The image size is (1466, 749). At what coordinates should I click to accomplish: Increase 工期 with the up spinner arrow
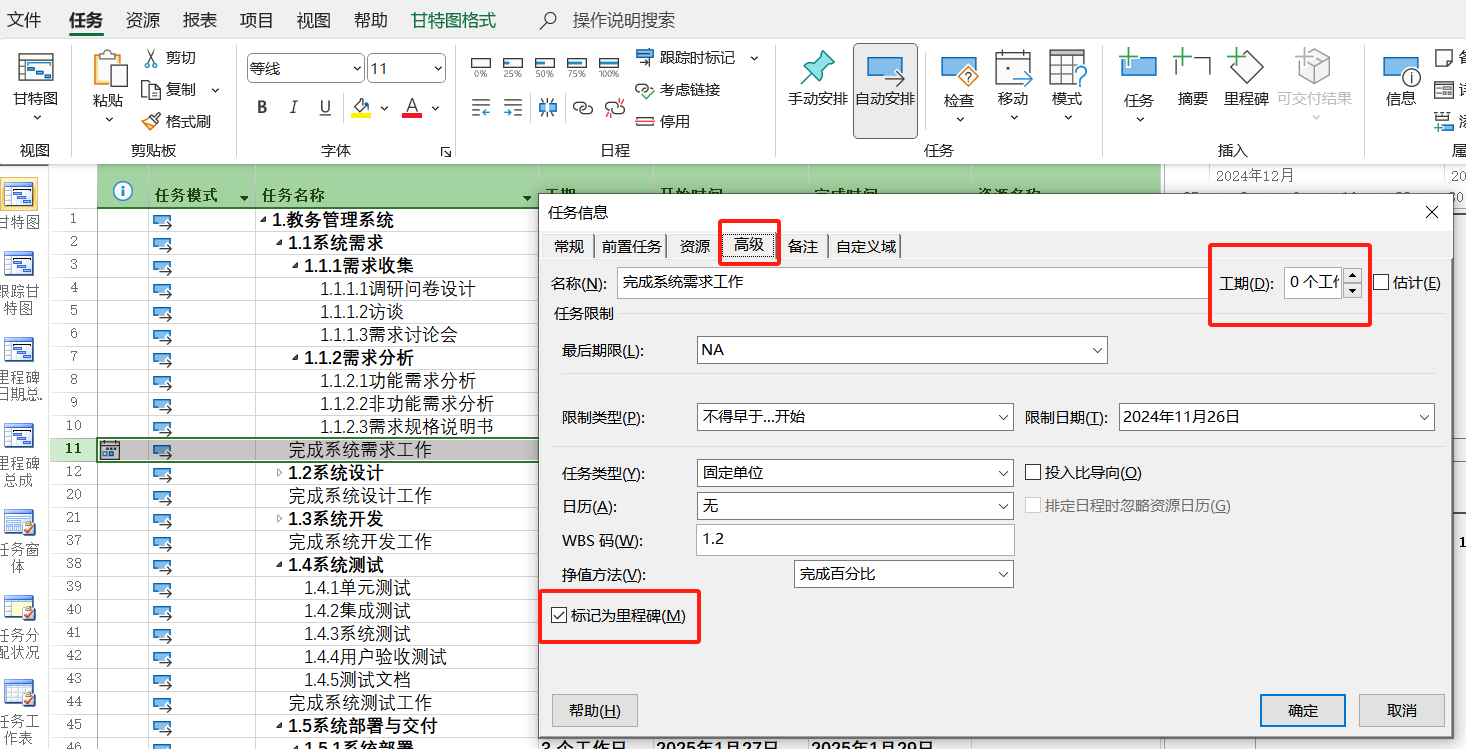point(1352,275)
